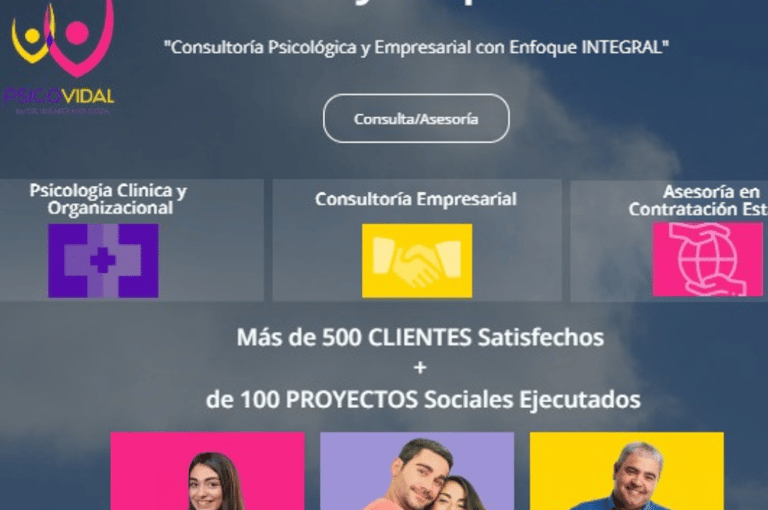Click the Consultoría Empresarial card background
The height and width of the screenshot is (510, 768).
pyautogui.click(x=417, y=240)
